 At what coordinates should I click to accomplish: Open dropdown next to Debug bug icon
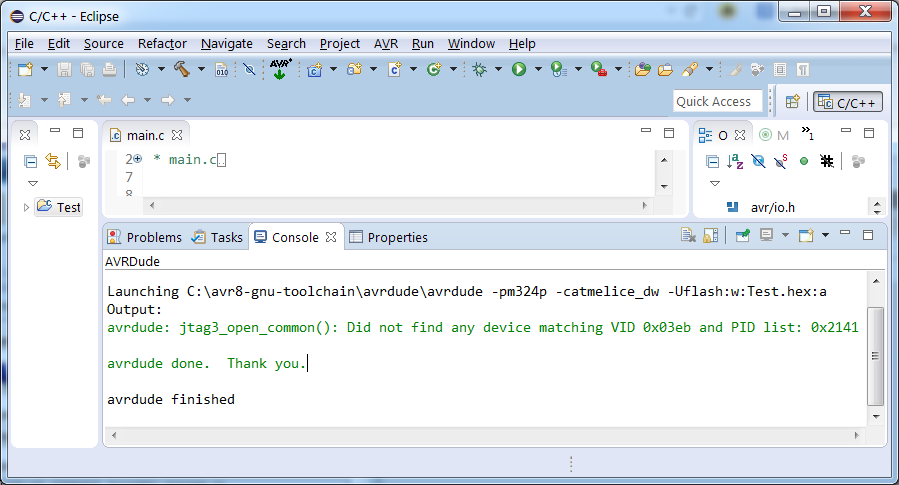[498, 69]
